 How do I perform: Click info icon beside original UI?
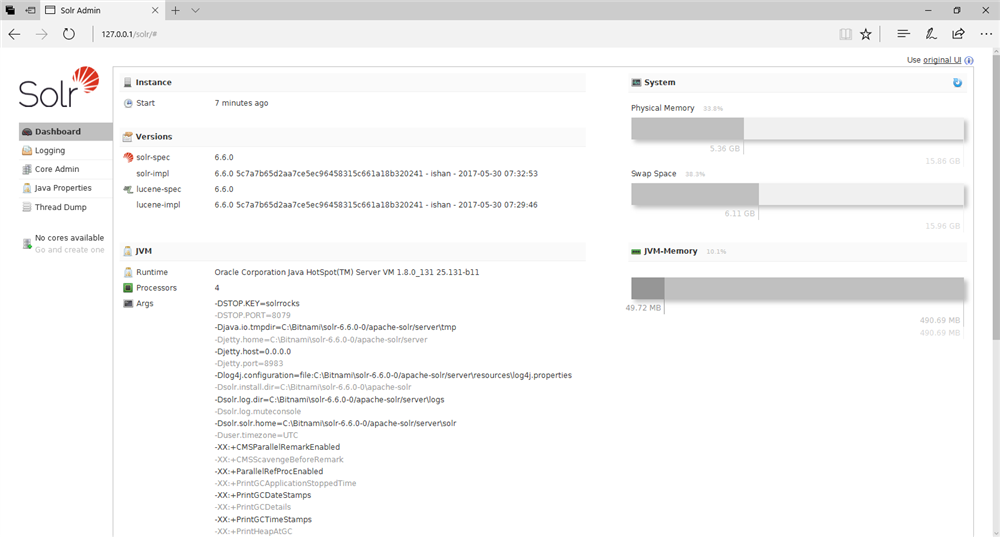[x=969, y=61]
